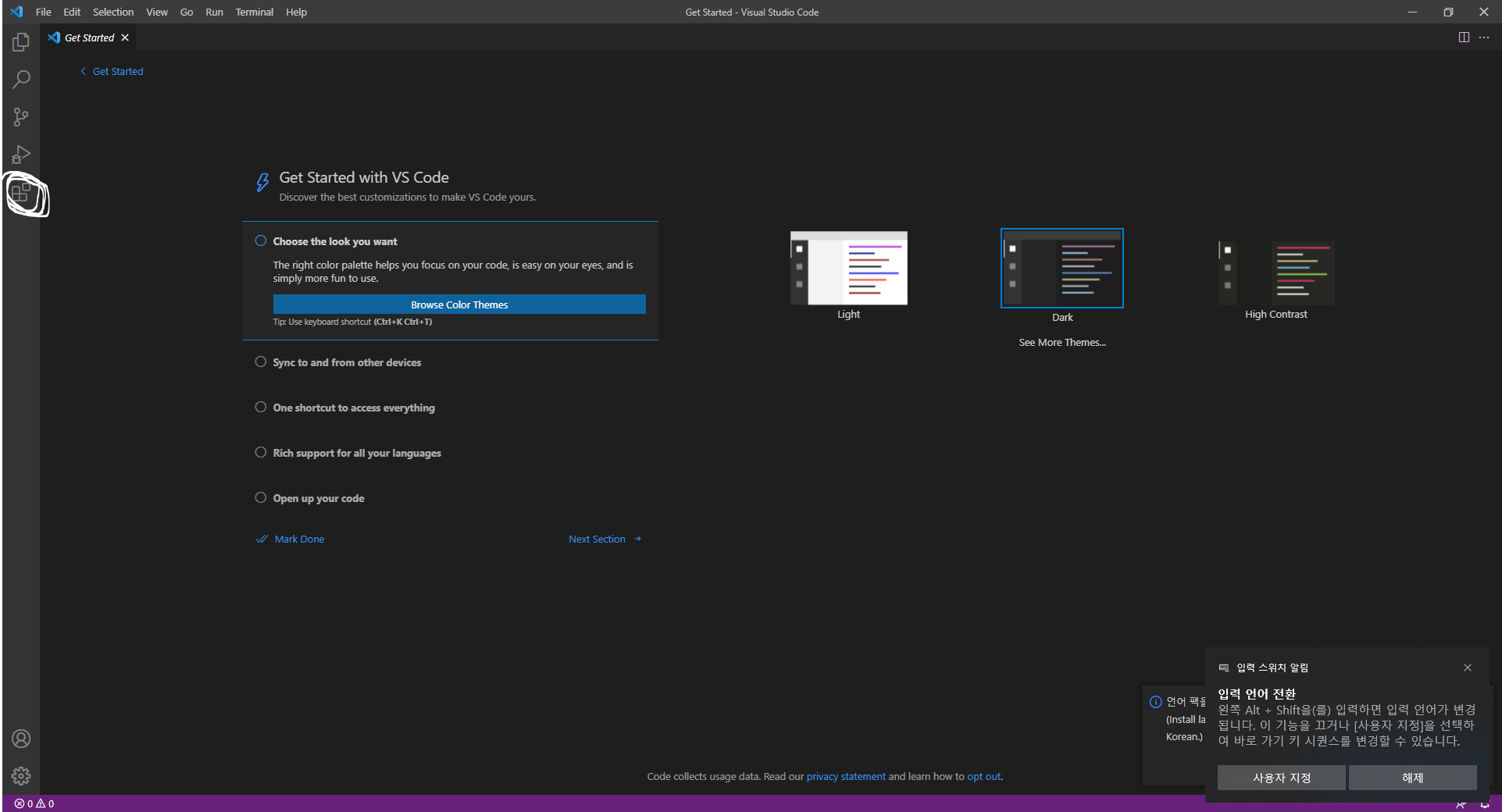
Task: Open the privacy statement link
Action: (x=846, y=776)
